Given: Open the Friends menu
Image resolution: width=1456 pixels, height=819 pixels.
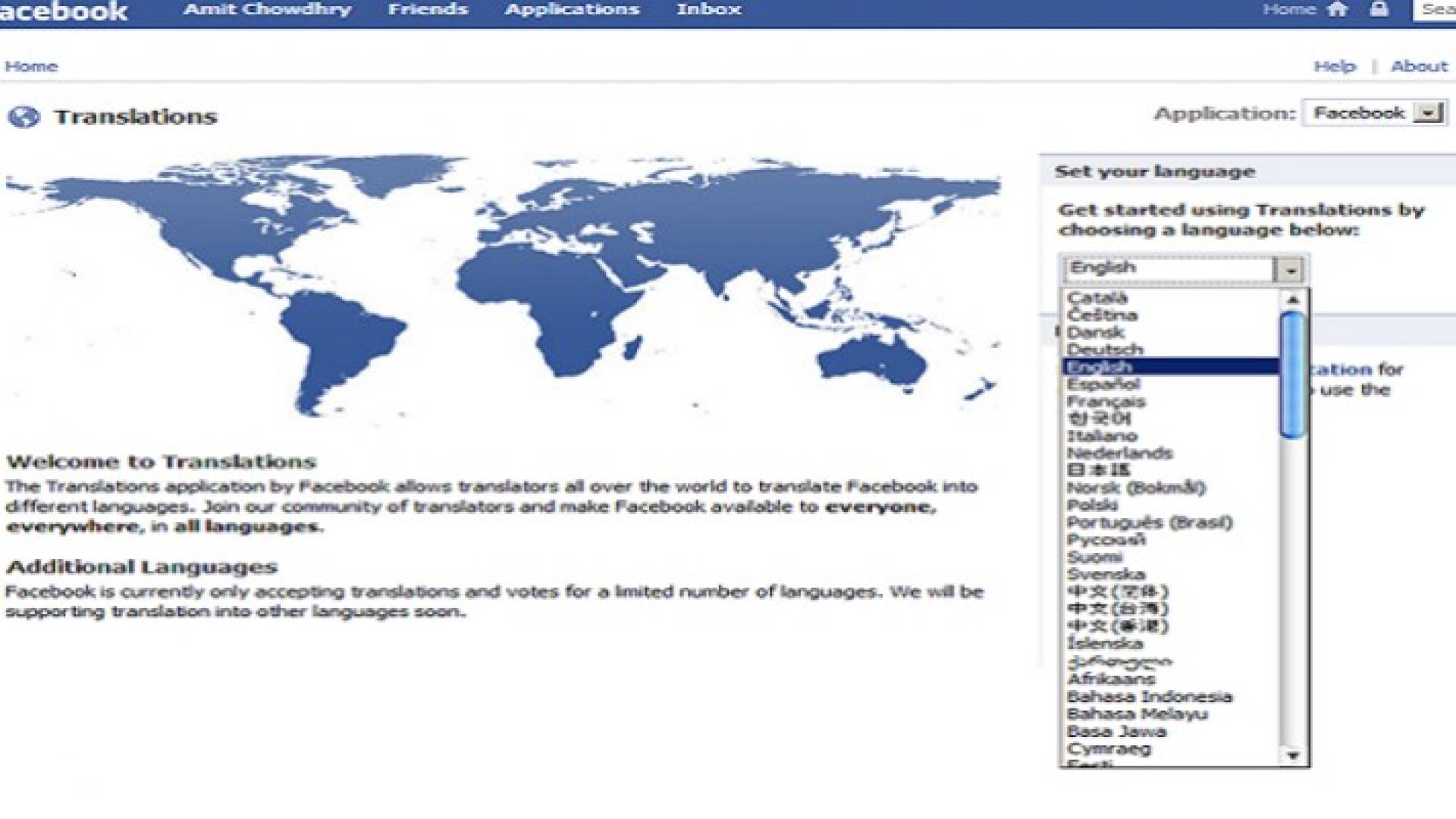Looking at the screenshot, I should pos(428,9).
